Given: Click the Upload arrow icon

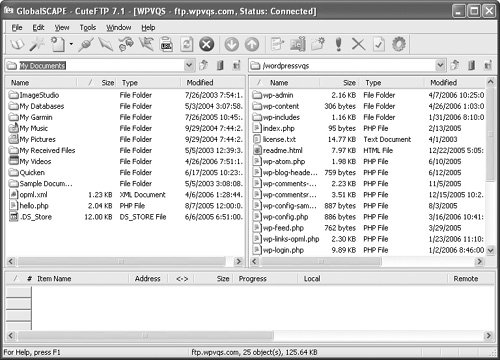Looking at the screenshot, I should [x=252, y=44].
